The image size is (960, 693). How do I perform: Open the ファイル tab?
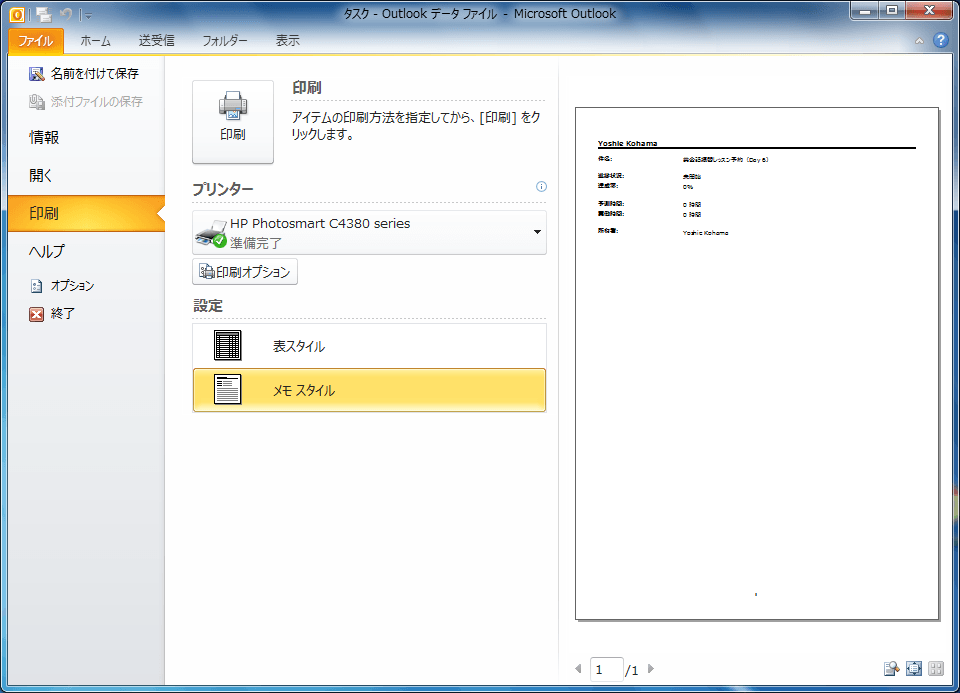[x=36, y=41]
